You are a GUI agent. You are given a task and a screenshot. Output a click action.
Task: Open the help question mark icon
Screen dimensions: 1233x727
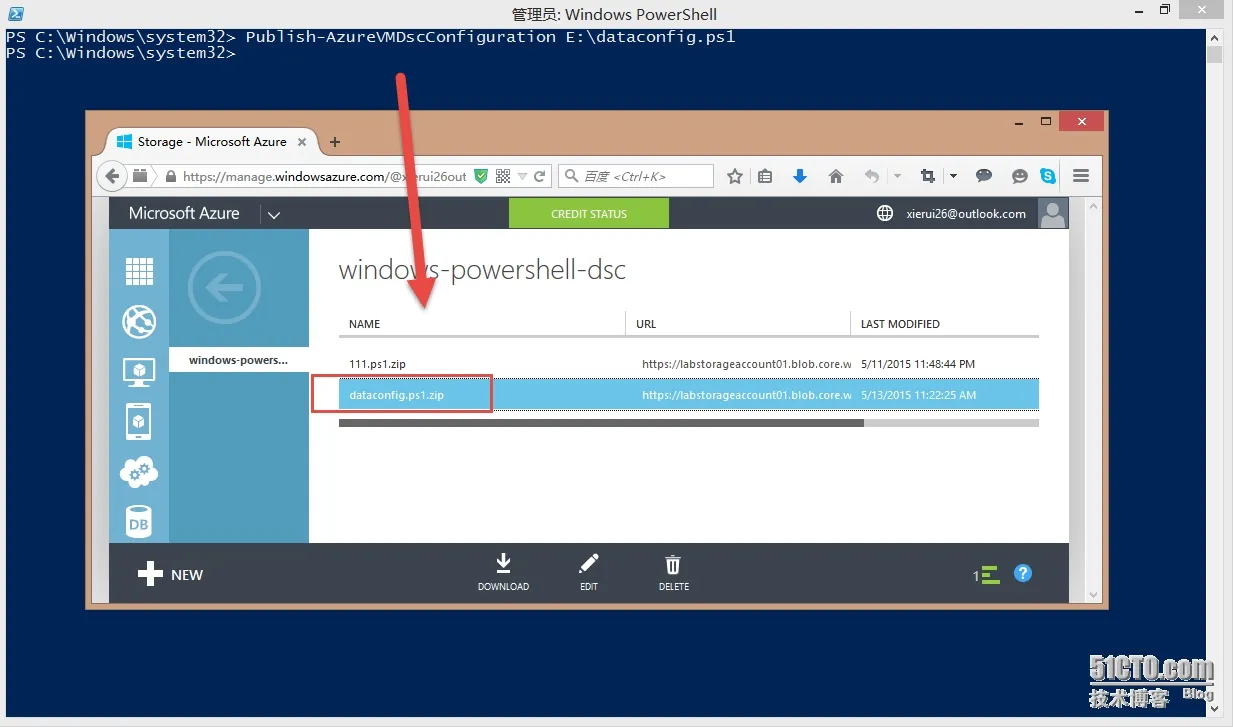(x=1022, y=573)
